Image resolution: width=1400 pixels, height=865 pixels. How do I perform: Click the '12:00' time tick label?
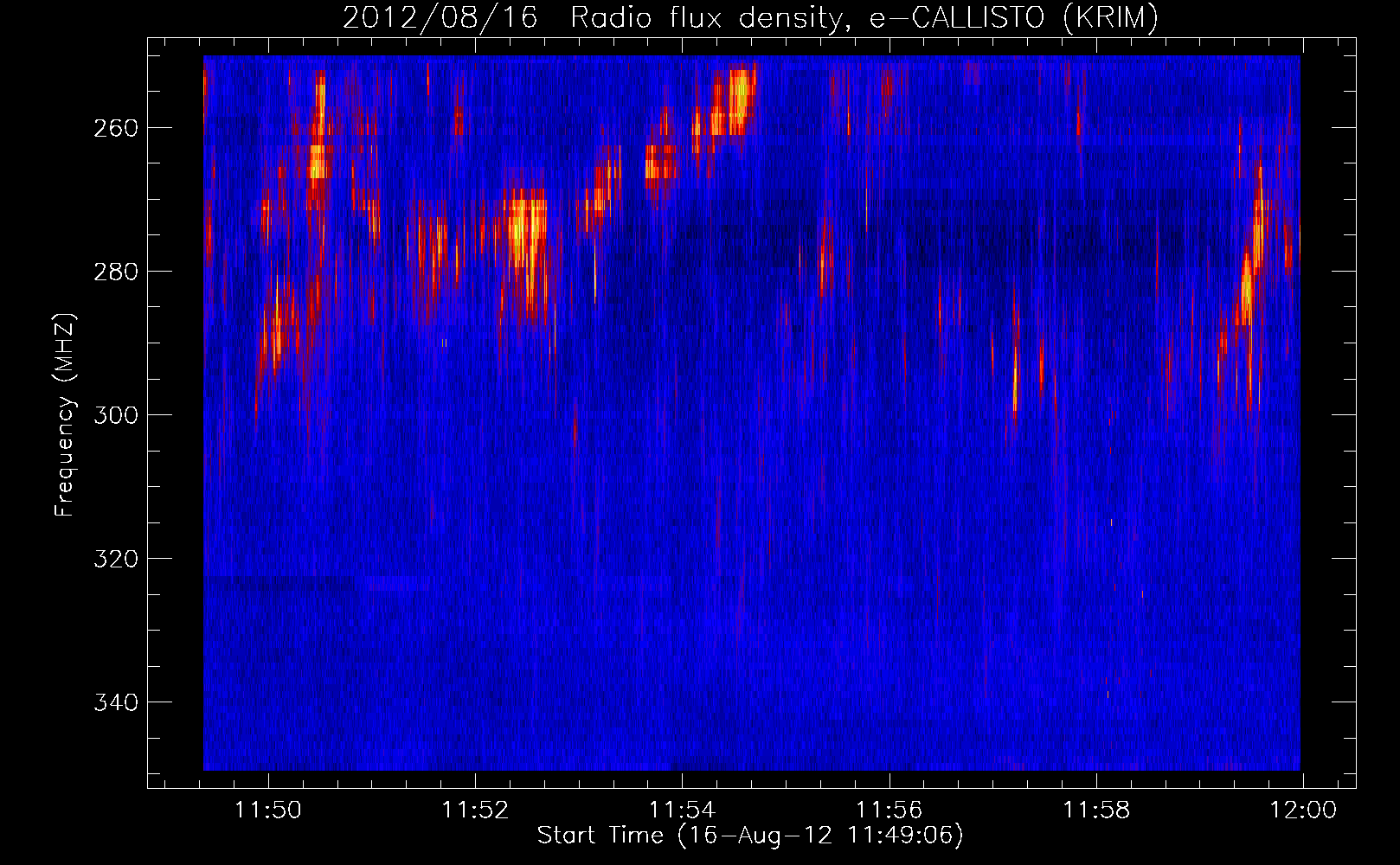[1303, 811]
